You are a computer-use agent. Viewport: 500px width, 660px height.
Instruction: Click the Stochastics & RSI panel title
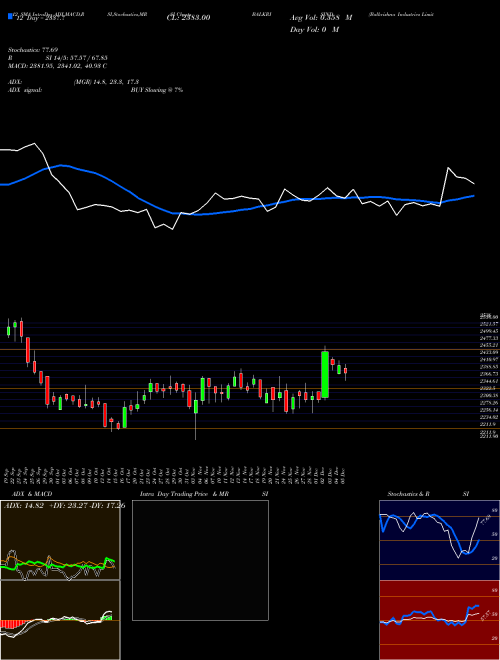click(428, 494)
